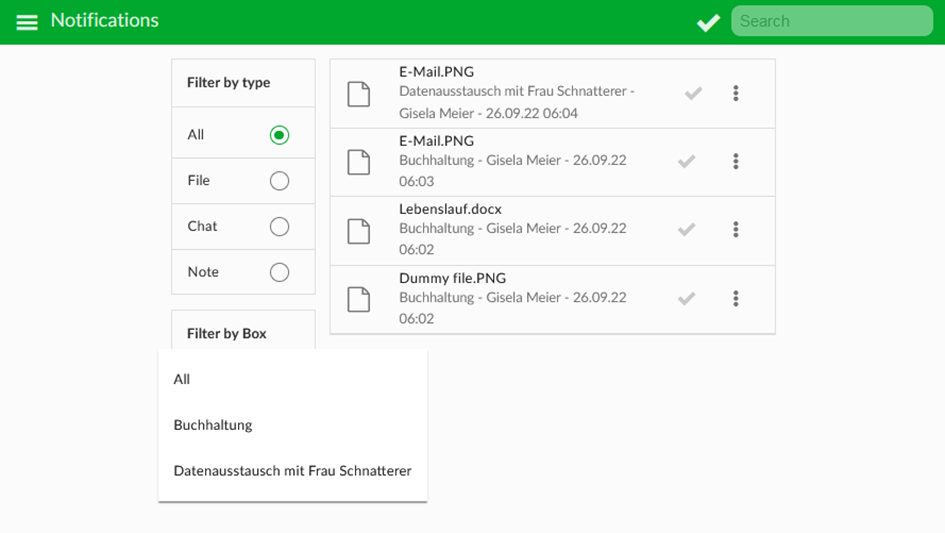Mark all notifications read via header checkmark
This screenshot has height=533, width=945.
tap(708, 22)
